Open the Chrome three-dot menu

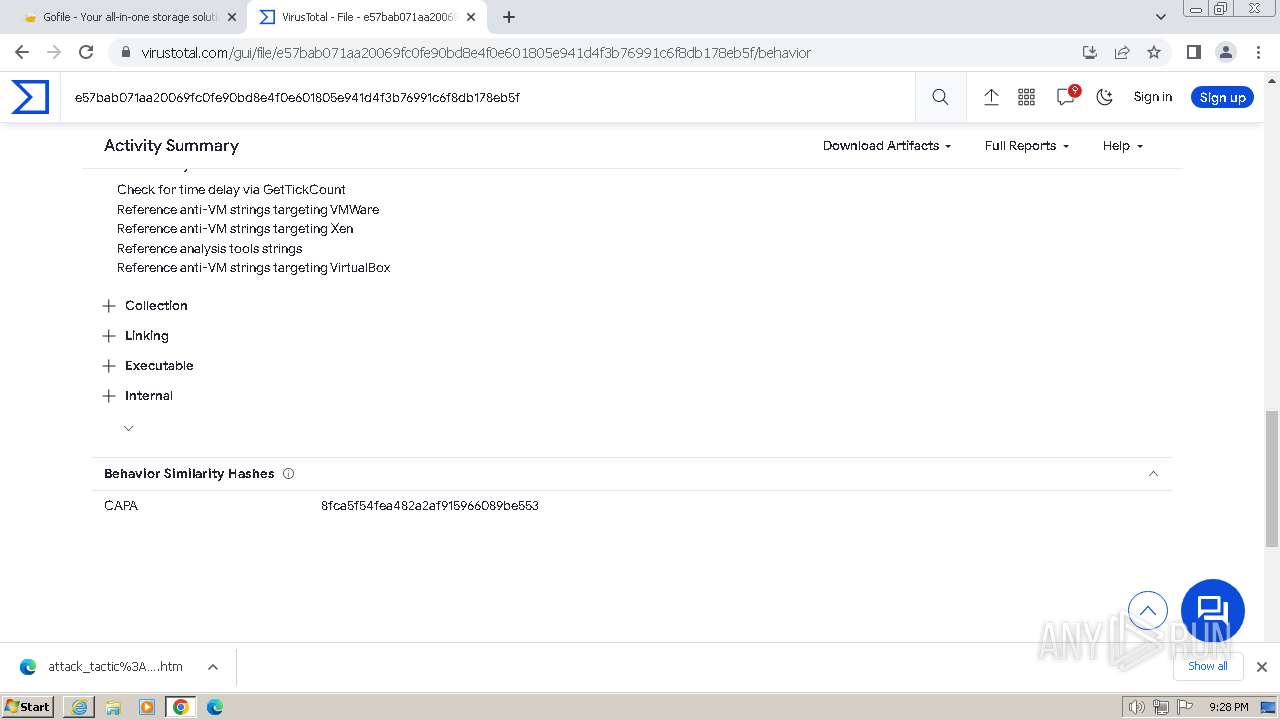1258,53
